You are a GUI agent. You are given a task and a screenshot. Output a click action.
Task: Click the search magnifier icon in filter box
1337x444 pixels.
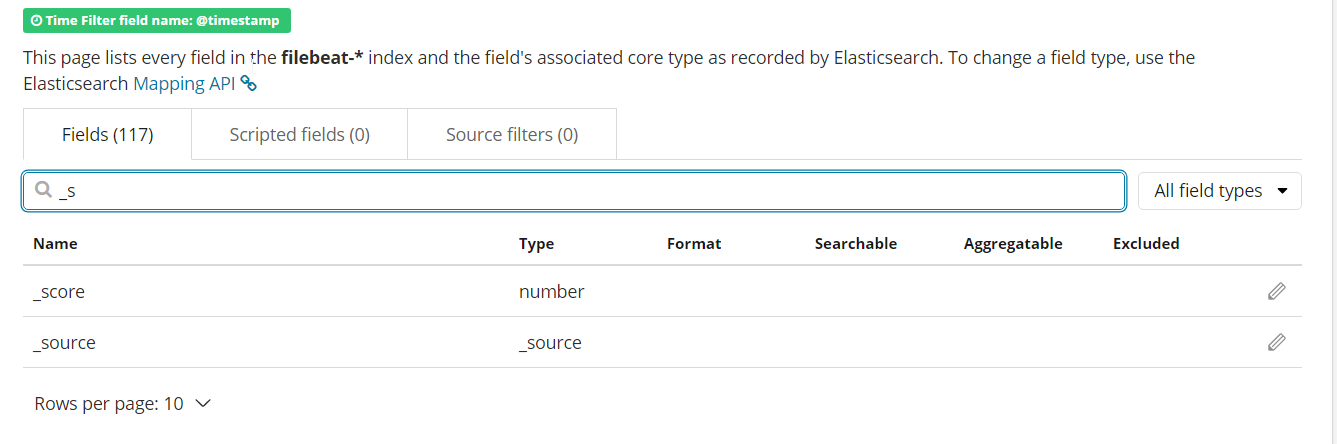pos(43,190)
